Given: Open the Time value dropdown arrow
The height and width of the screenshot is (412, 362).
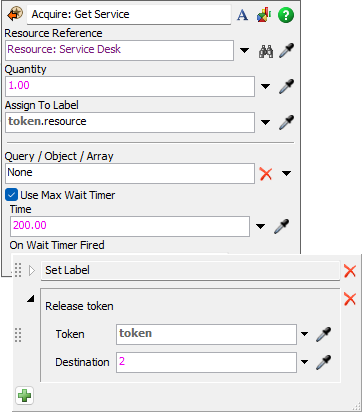Looking at the screenshot, I should (260, 227).
